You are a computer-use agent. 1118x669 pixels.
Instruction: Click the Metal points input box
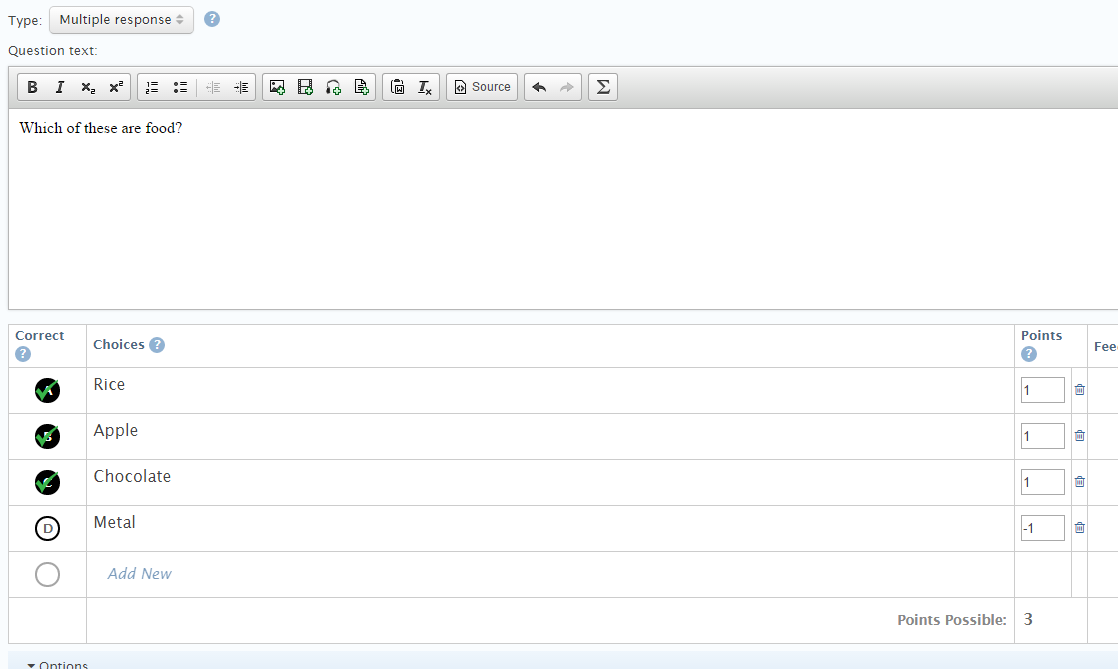click(1042, 528)
